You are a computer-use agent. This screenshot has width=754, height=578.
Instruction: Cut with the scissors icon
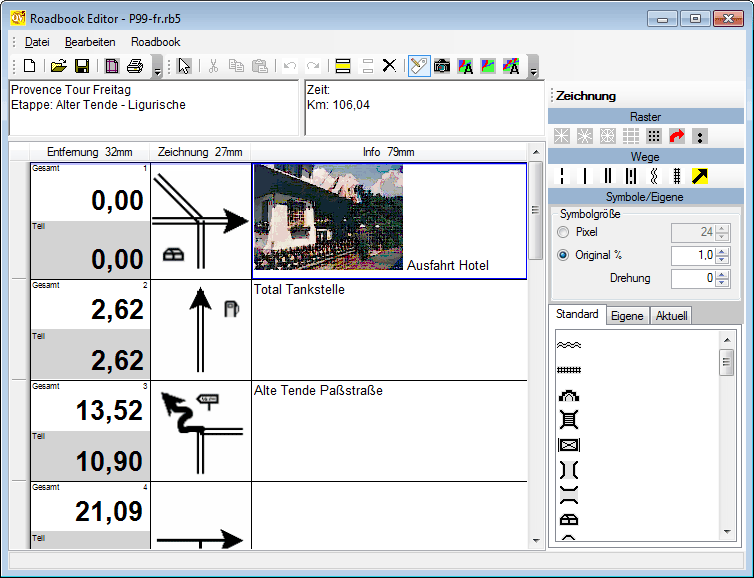coord(214,66)
